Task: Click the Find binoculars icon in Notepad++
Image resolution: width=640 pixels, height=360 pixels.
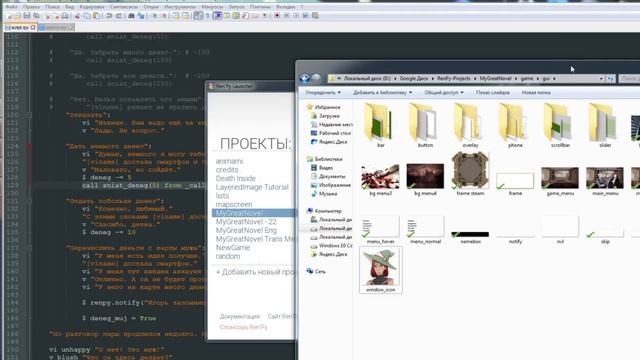Action: [131, 16]
